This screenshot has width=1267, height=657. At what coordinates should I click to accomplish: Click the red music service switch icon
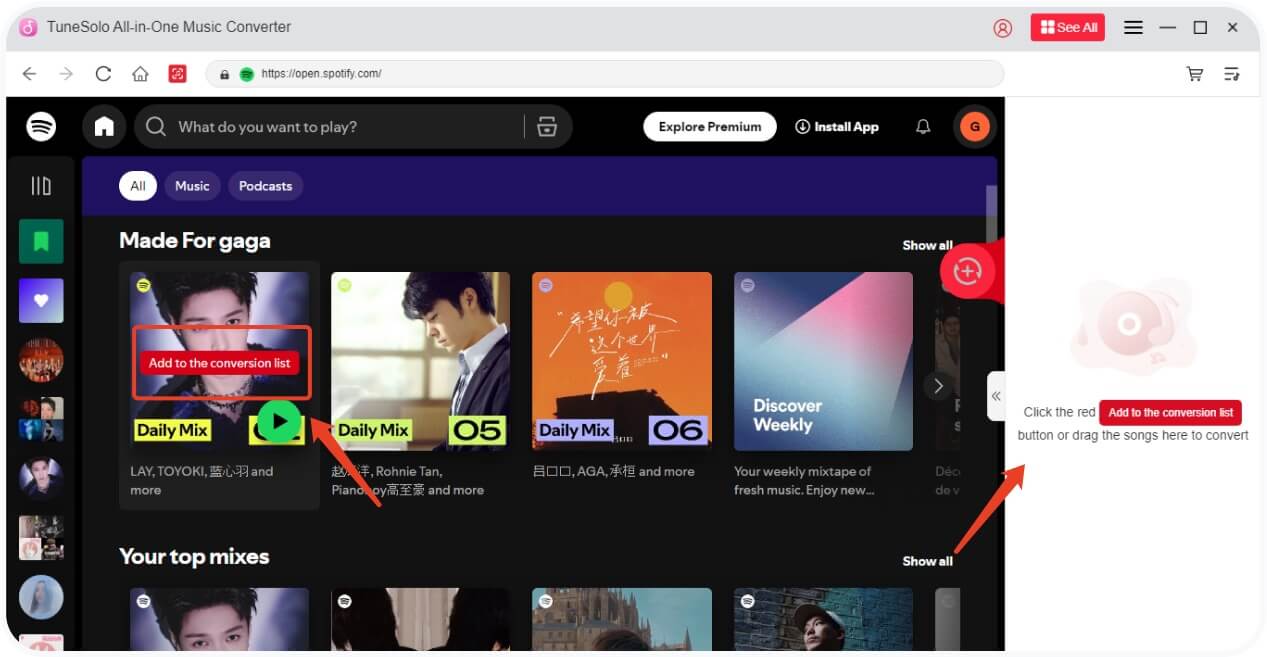pos(177,74)
